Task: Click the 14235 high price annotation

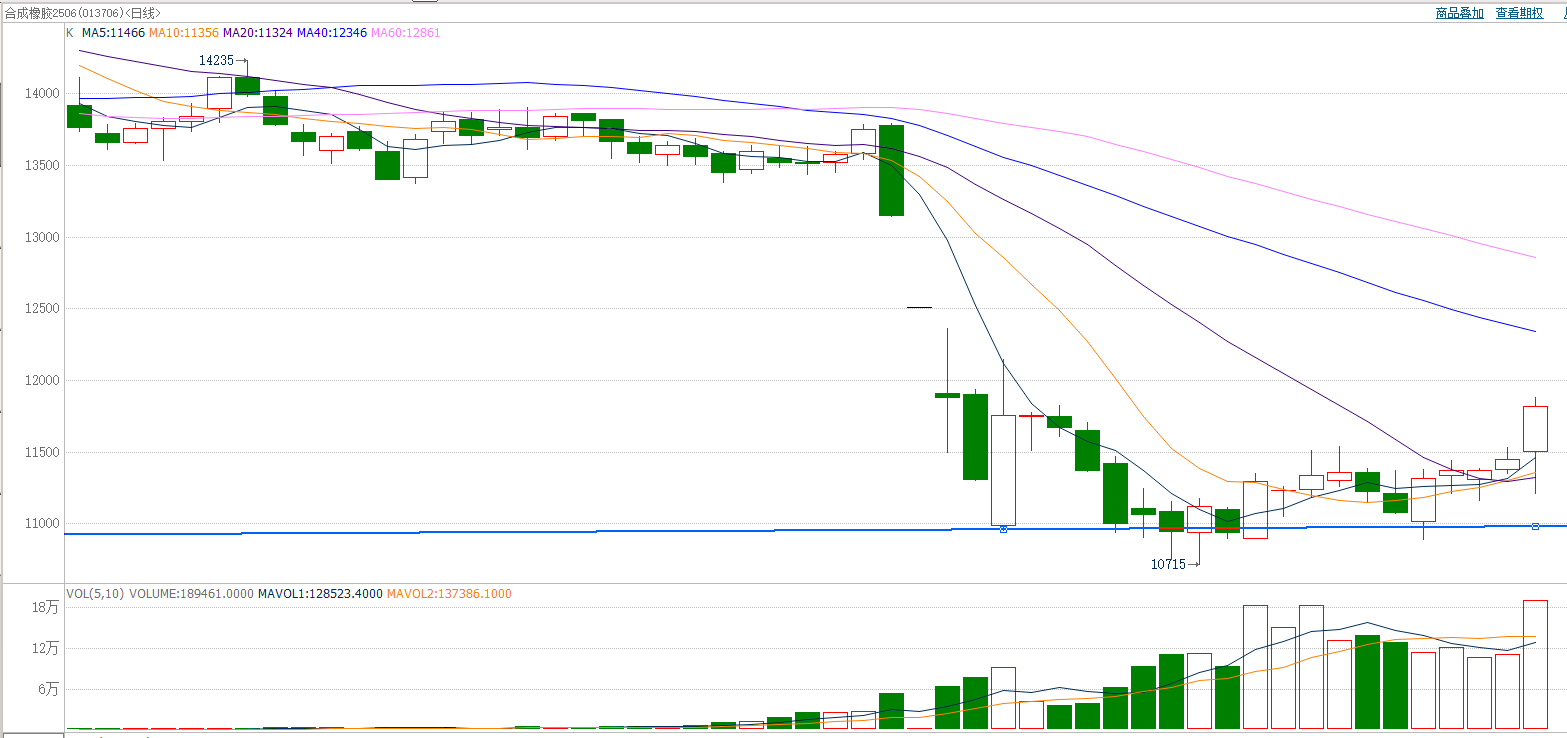Action: click(216, 61)
